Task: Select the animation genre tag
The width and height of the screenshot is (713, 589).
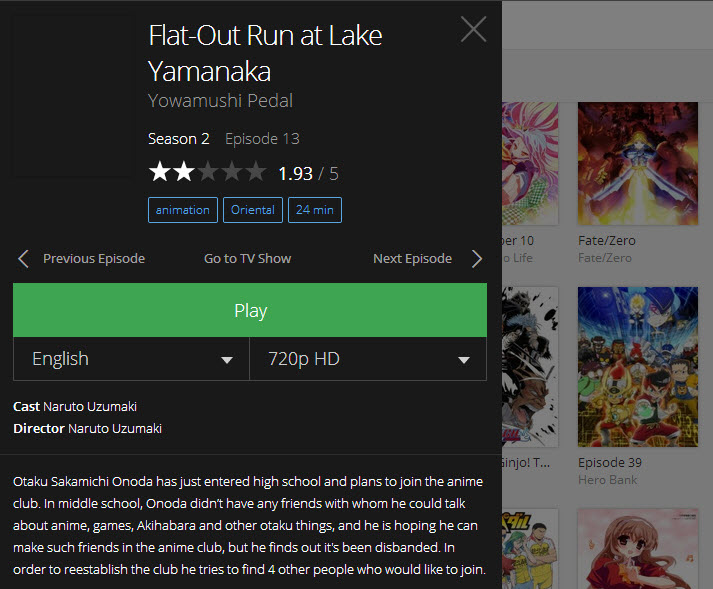Action: [183, 210]
